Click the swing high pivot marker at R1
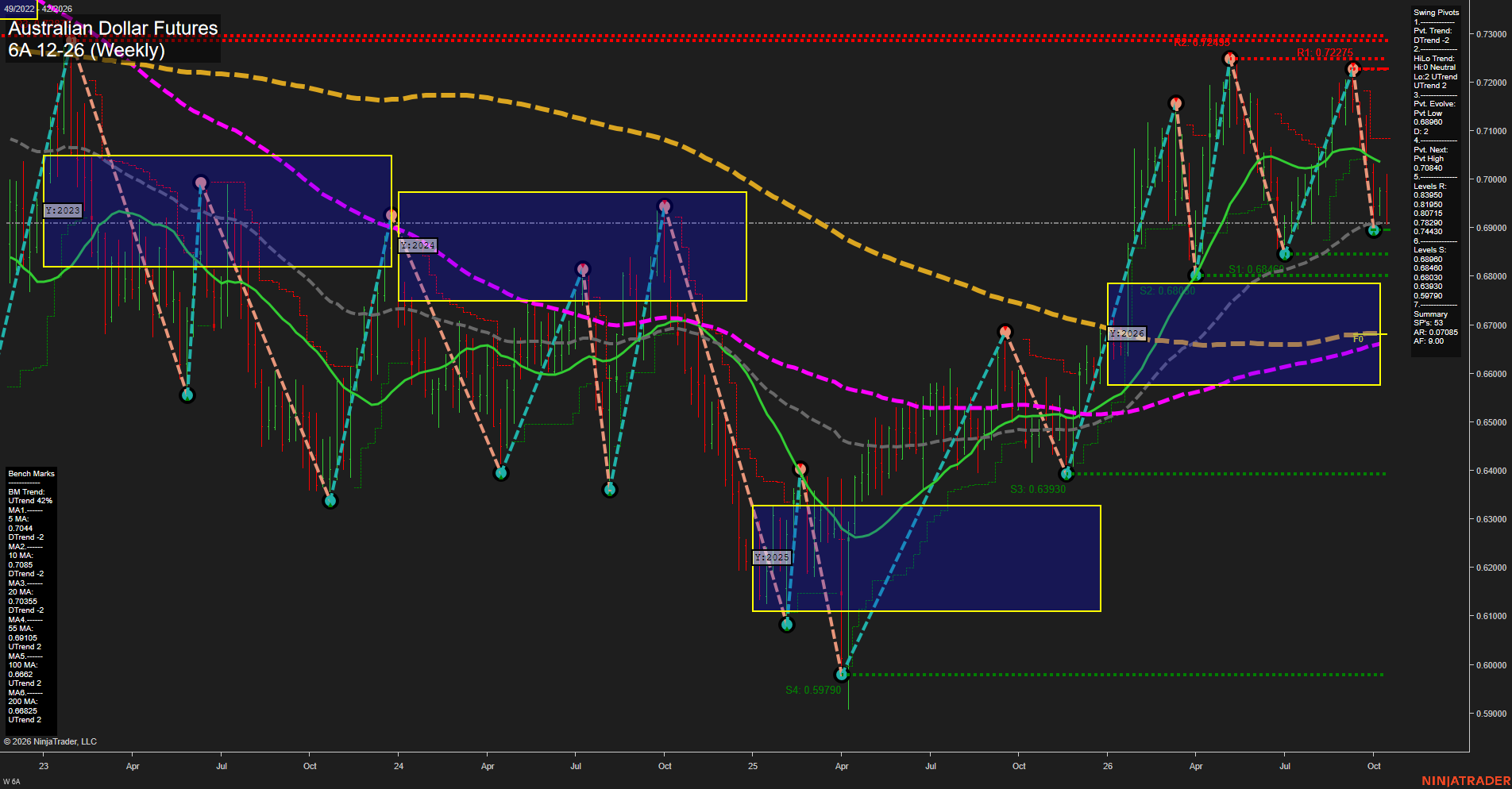 pyautogui.click(x=1352, y=69)
